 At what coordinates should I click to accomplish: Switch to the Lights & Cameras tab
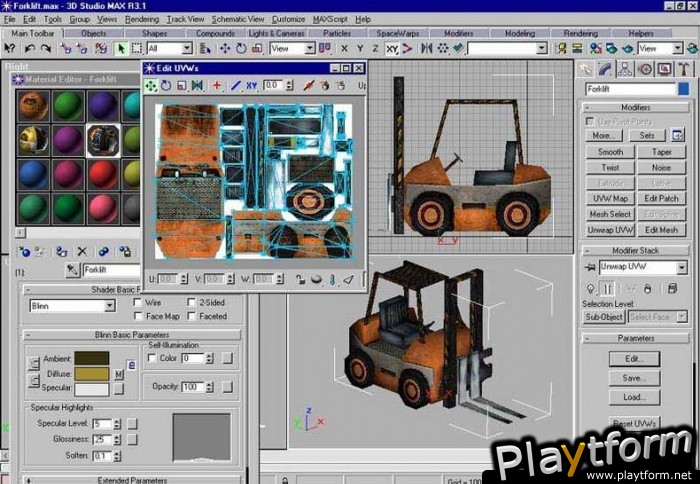[x=278, y=33]
